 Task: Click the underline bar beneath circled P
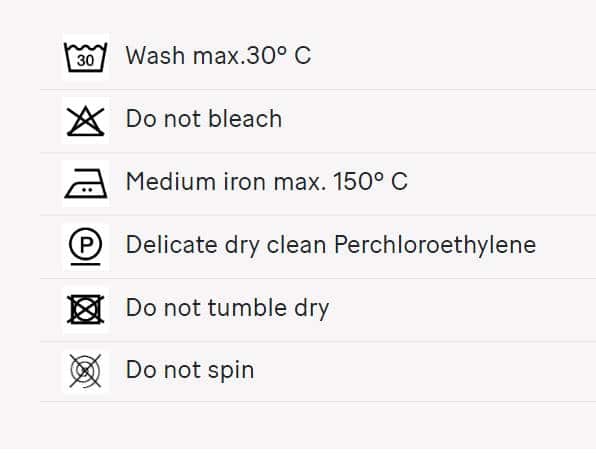coord(86,264)
